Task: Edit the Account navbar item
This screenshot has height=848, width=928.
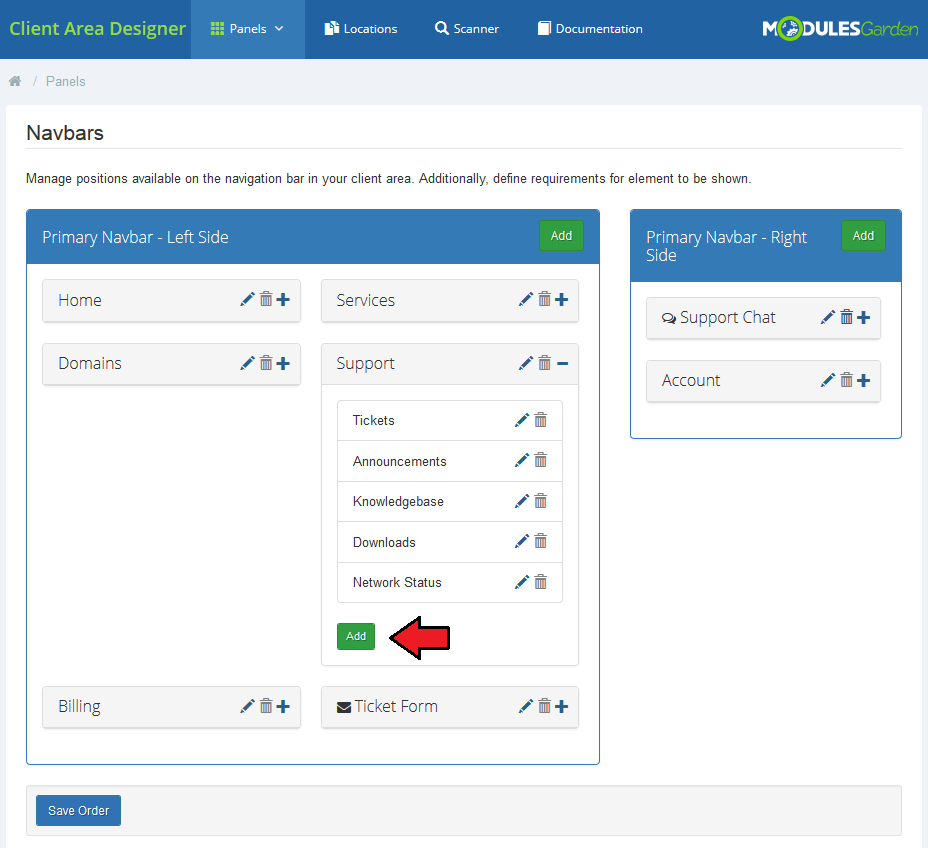Action: pos(828,380)
